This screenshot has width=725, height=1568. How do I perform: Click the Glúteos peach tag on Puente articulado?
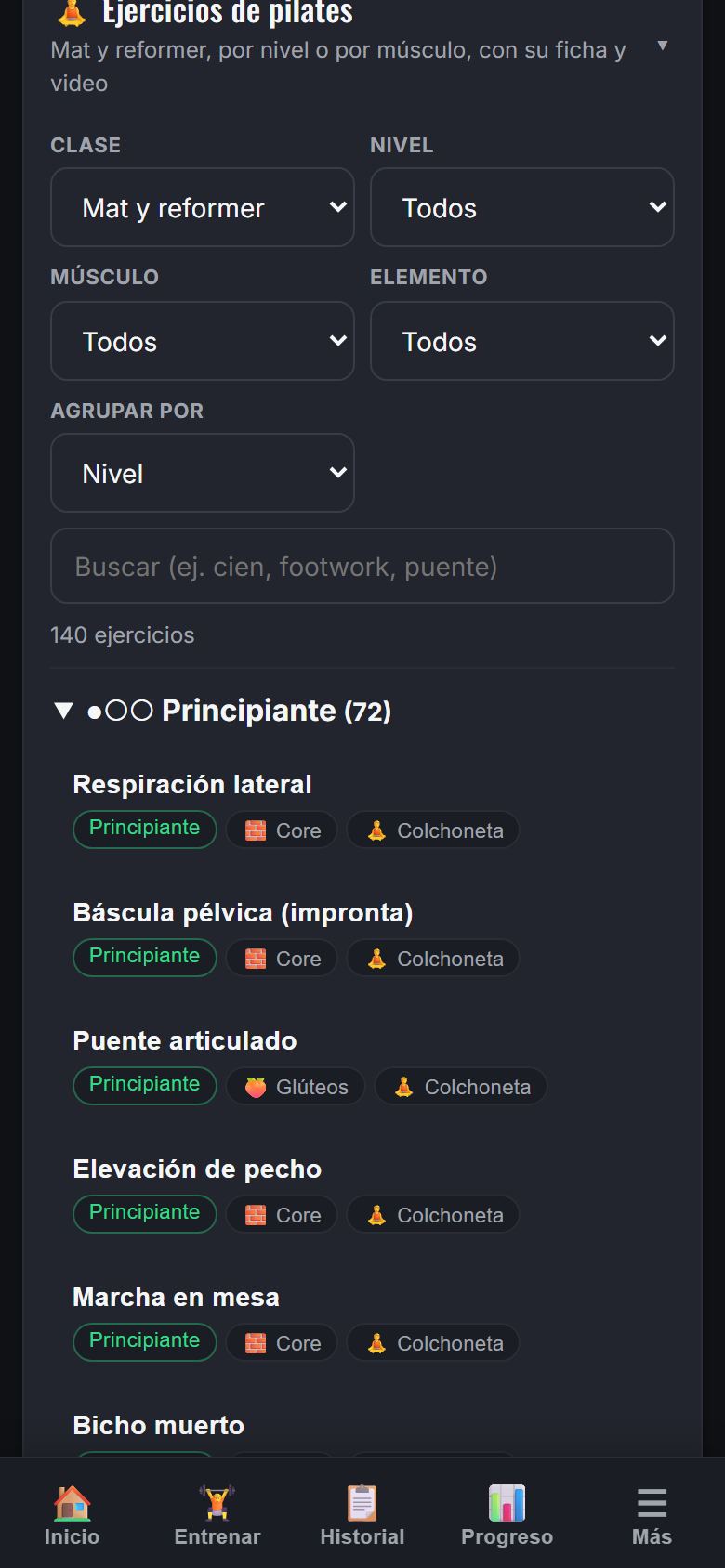[296, 1087]
